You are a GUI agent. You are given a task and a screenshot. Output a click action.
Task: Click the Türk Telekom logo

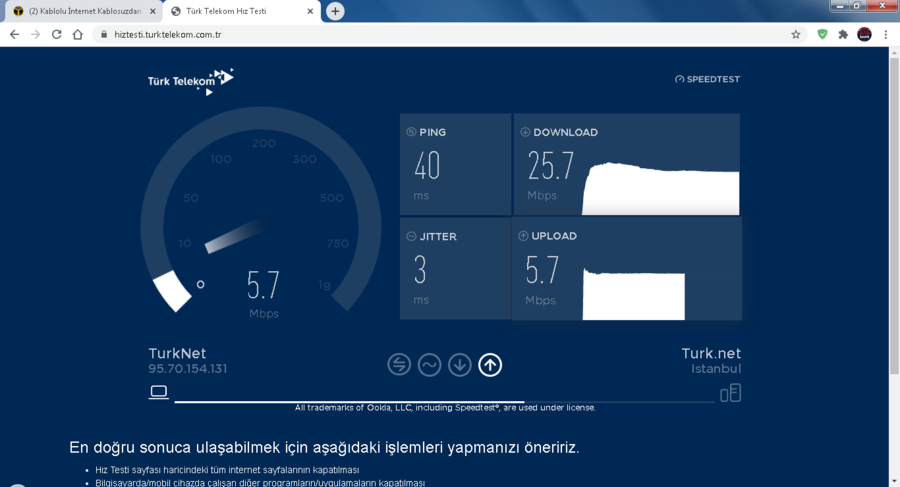pyautogui.click(x=190, y=82)
